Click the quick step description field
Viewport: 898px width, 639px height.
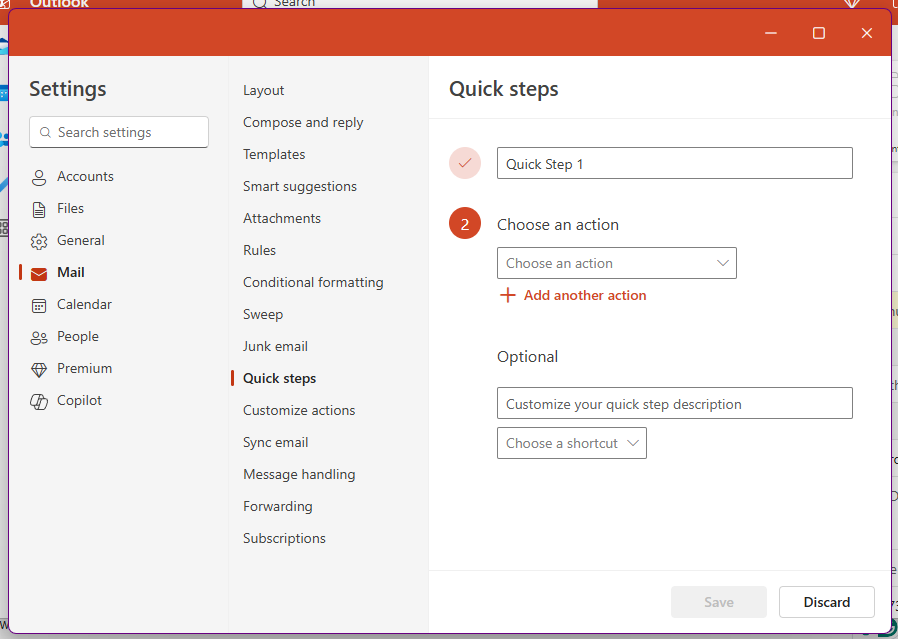coord(675,403)
